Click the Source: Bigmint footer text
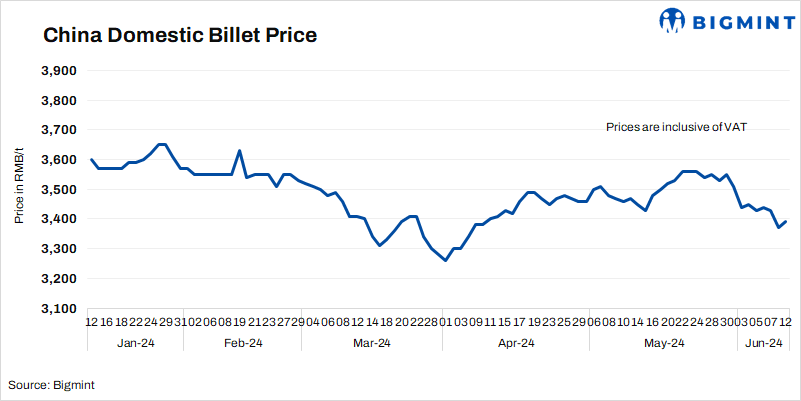 52,384
